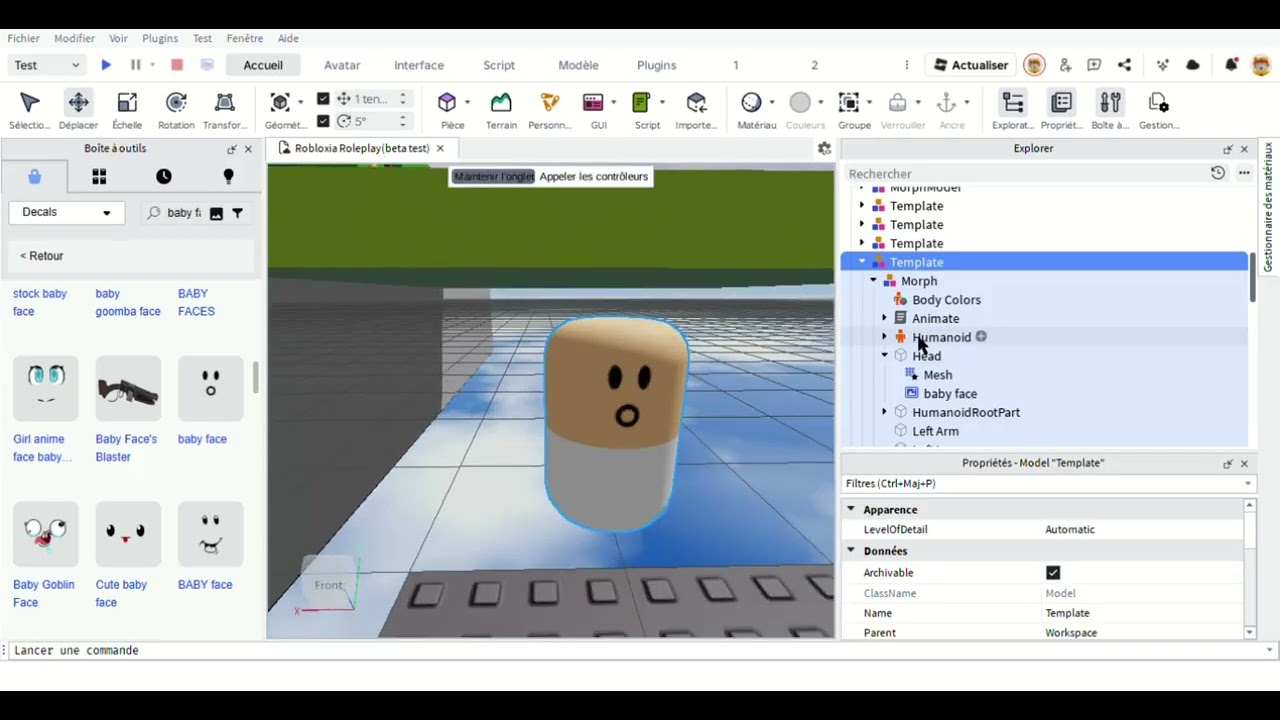Expand the HumanoidRootPart node
The height and width of the screenshot is (720, 1280).
[884, 412]
